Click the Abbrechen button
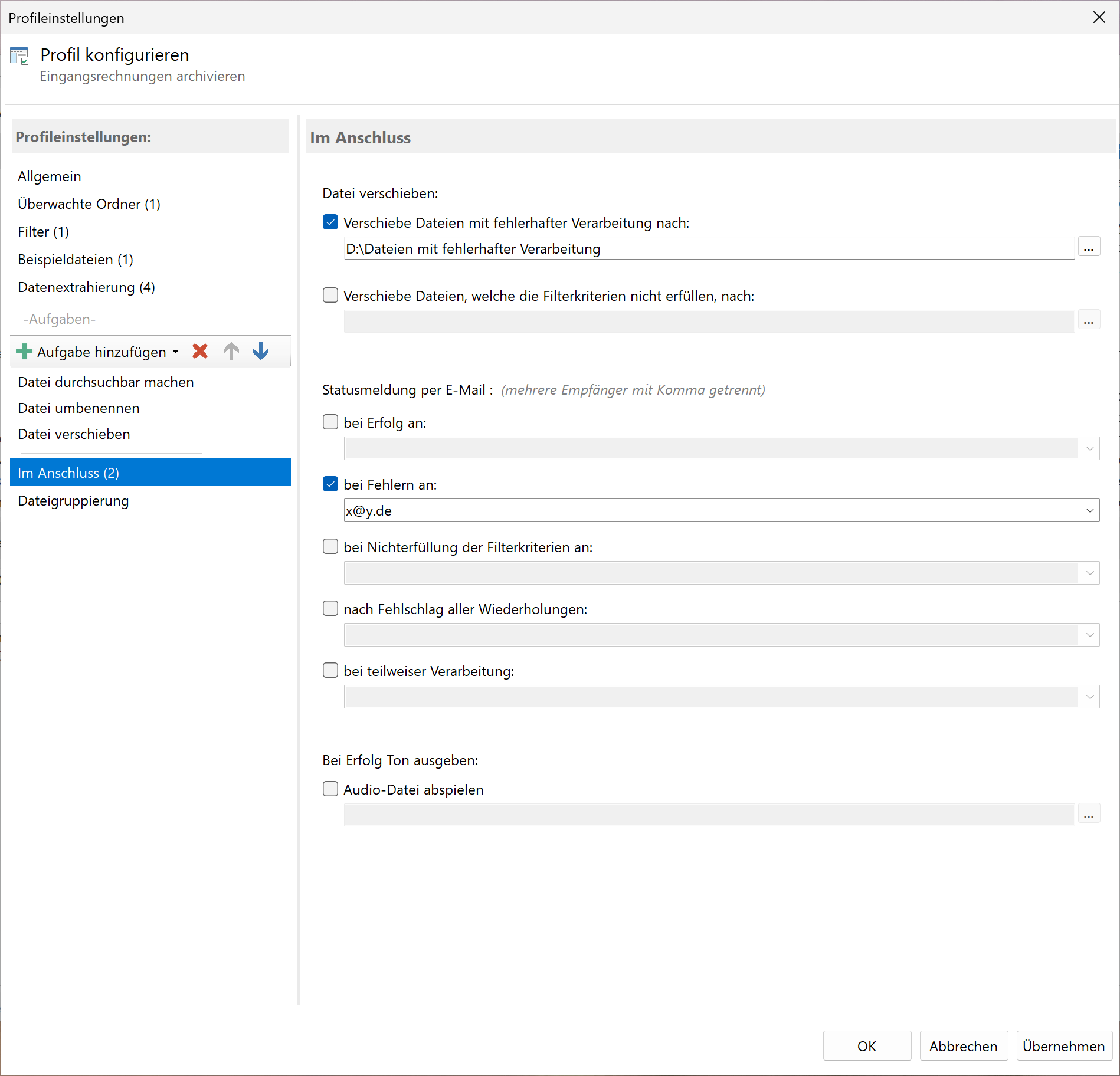The height and width of the screenshot is (1076, 1120). (963, 1046)
